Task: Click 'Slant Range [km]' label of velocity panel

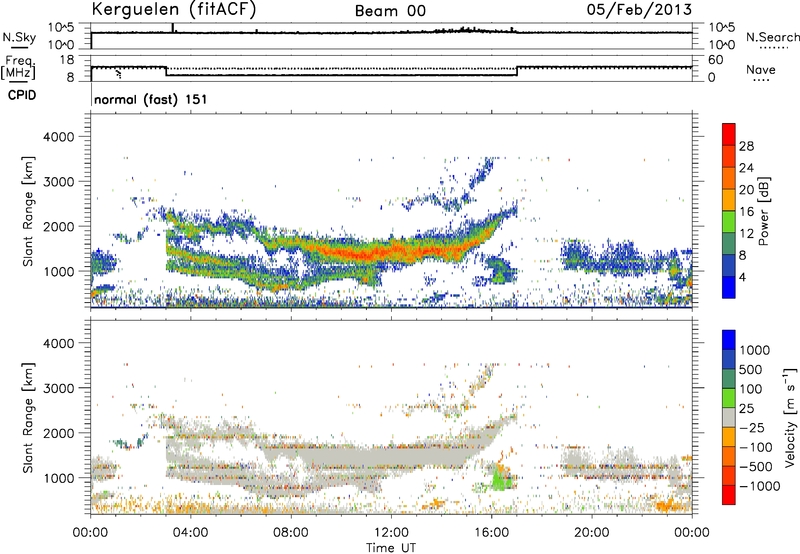Action: pyautogui.click(x=29, y=418)
